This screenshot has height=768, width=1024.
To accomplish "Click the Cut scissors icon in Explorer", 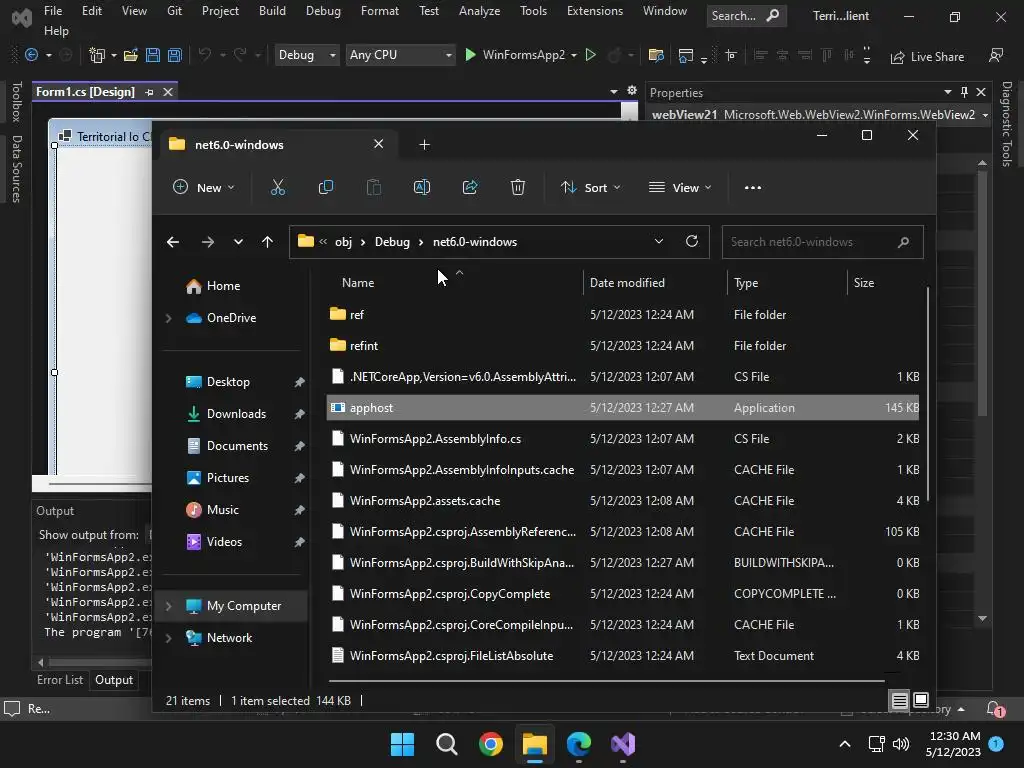I will [278, 187].
